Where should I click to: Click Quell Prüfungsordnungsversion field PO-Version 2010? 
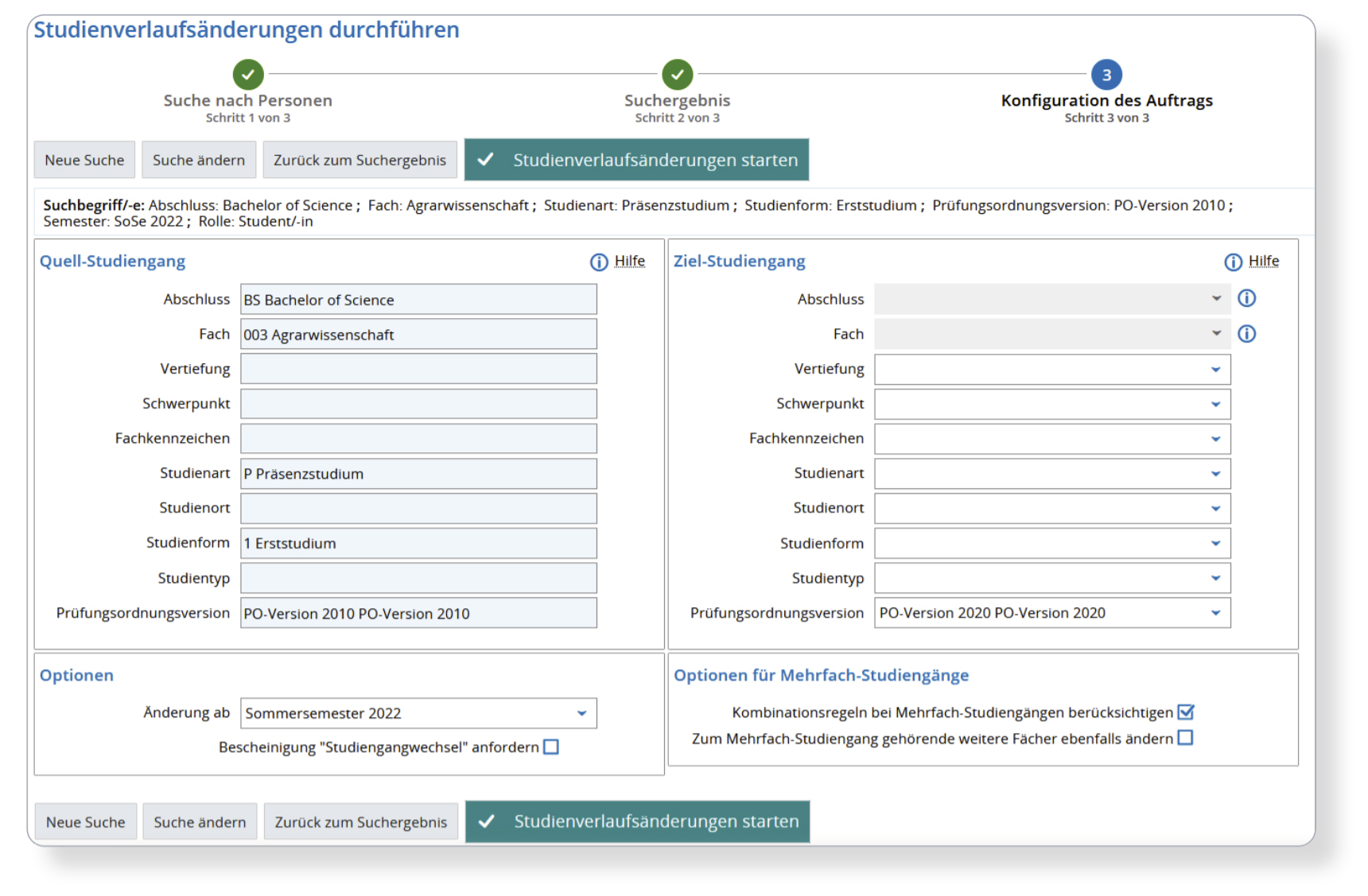(418, 613)
